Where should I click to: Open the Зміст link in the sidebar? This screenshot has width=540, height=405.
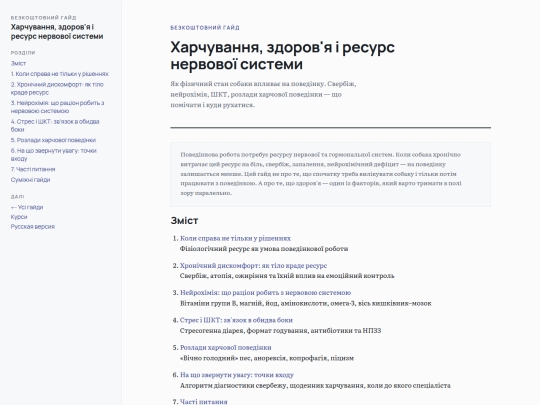point(18,63)
